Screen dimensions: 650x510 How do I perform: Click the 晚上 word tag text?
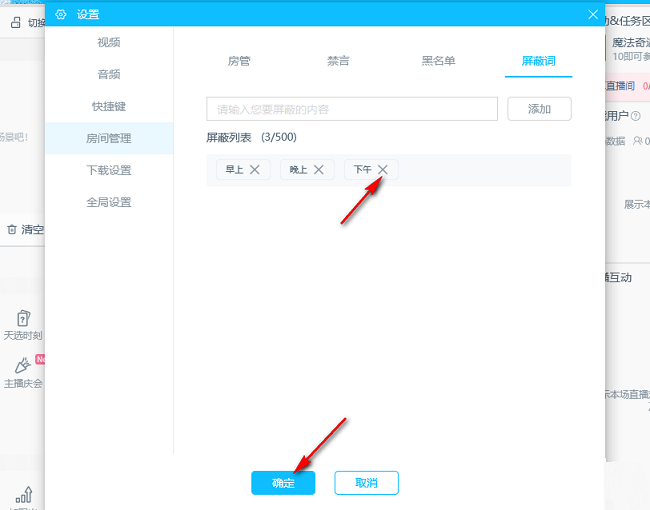pyautogui.click(x=298, y=170)
